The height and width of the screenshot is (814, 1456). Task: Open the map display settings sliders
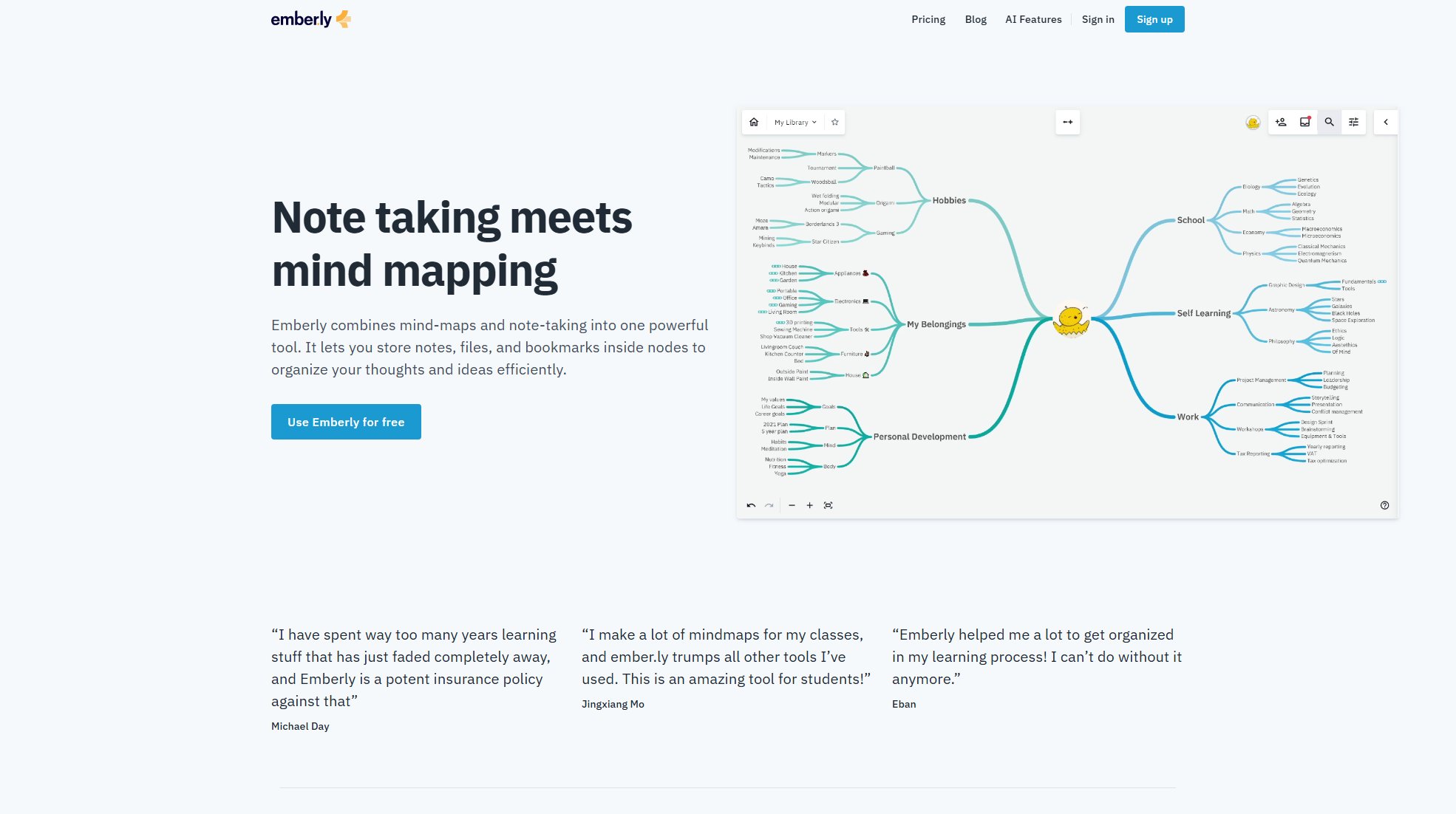point(1353,122)
